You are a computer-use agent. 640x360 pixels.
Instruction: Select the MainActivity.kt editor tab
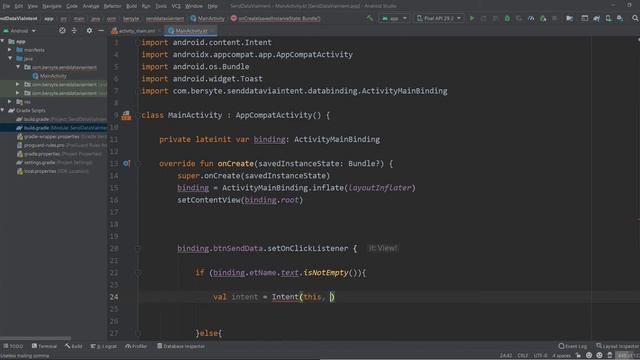191,31
